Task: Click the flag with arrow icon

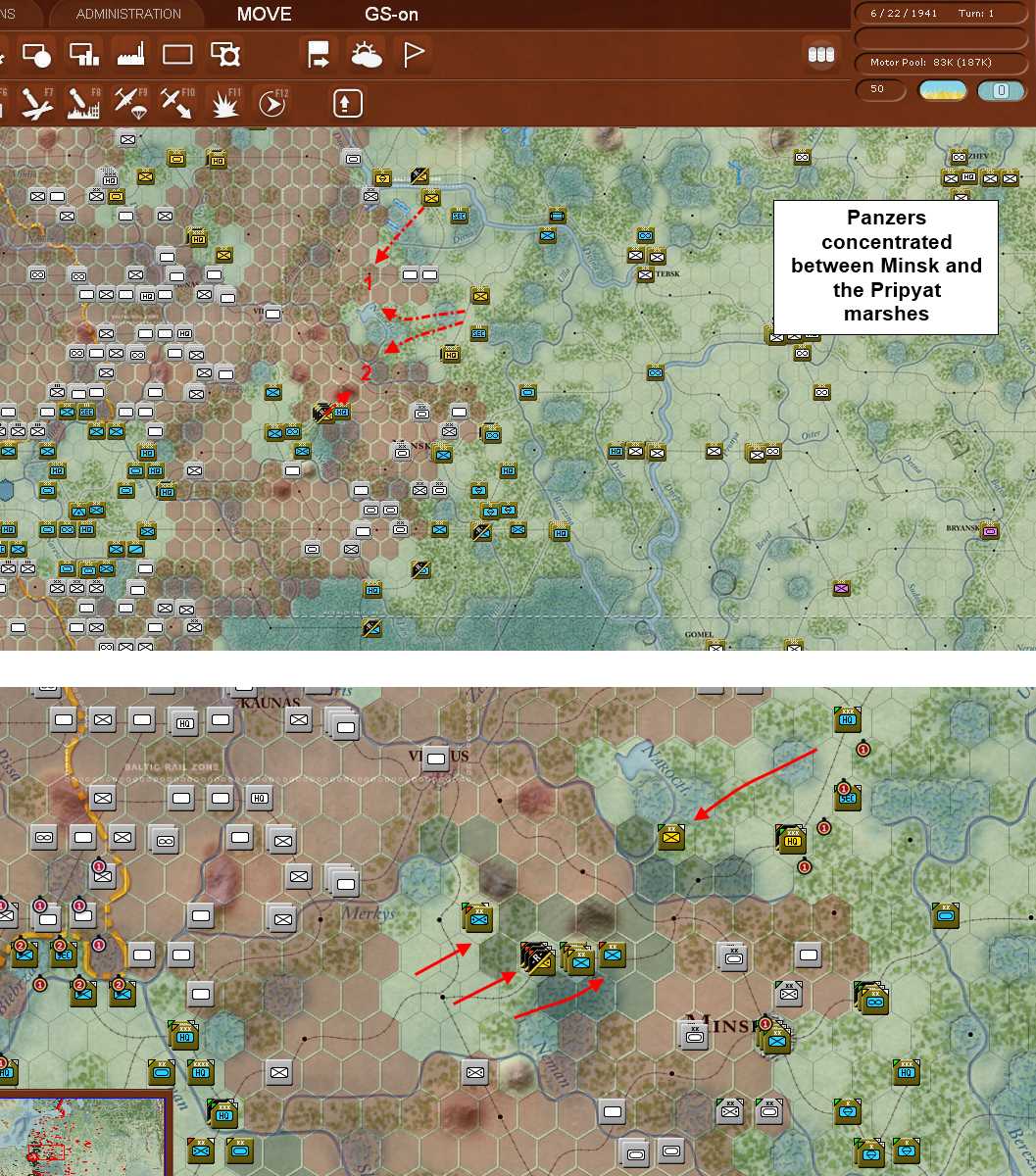Action: 320,54
